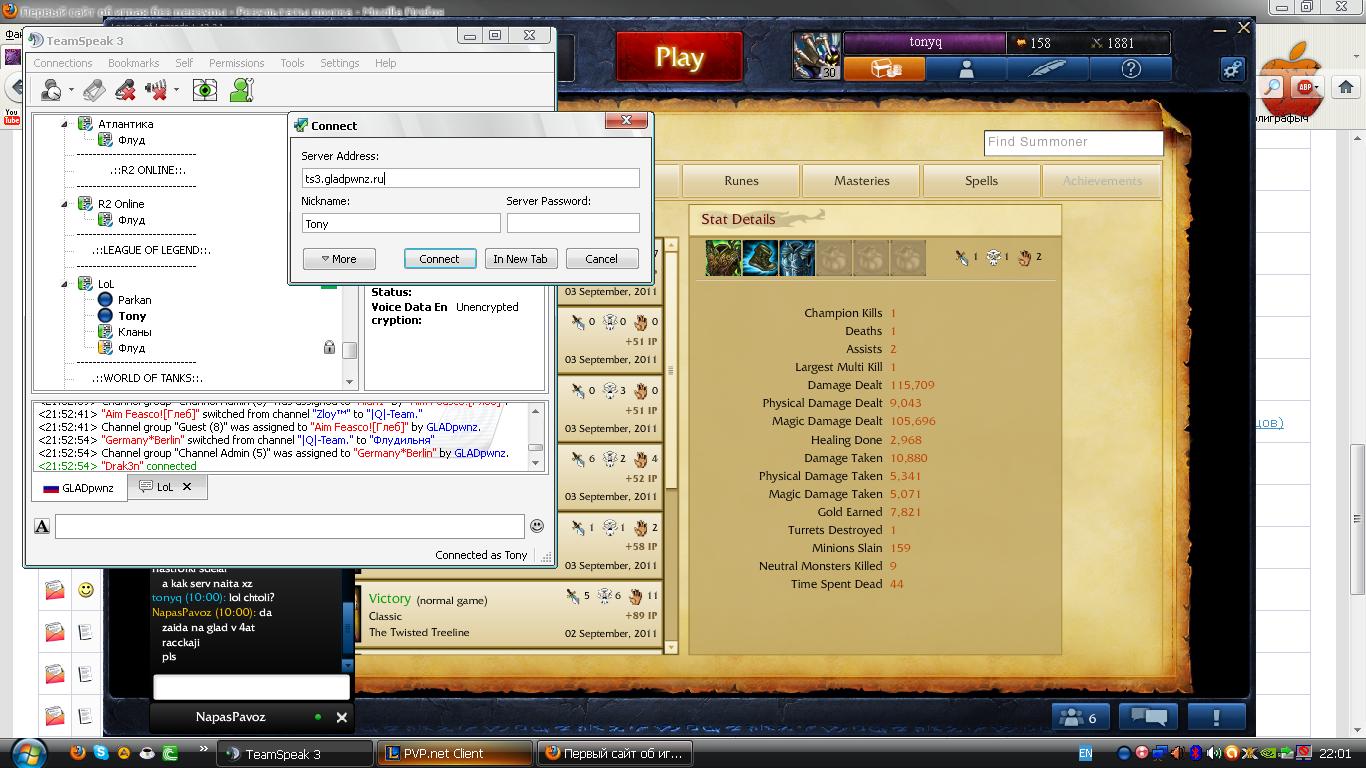The image size is (1366, 768).
Task: Collapse the LoL channel tree node
Action: pos(65,284)
